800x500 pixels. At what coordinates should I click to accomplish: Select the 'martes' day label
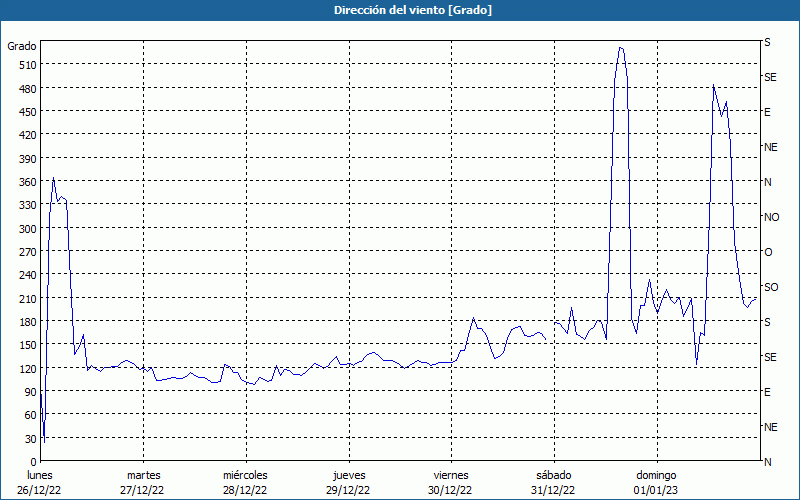[x=144, y=476]
